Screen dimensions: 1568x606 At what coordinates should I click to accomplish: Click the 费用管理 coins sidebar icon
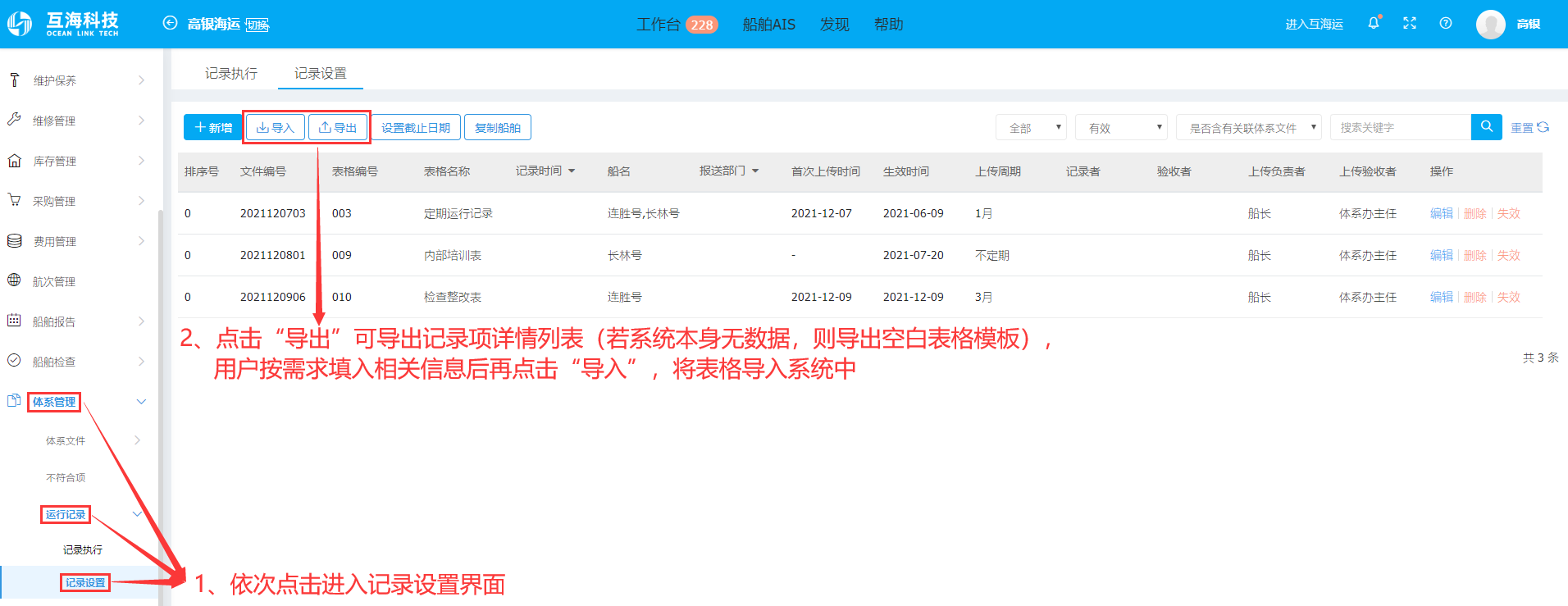(x=14, y=240)
